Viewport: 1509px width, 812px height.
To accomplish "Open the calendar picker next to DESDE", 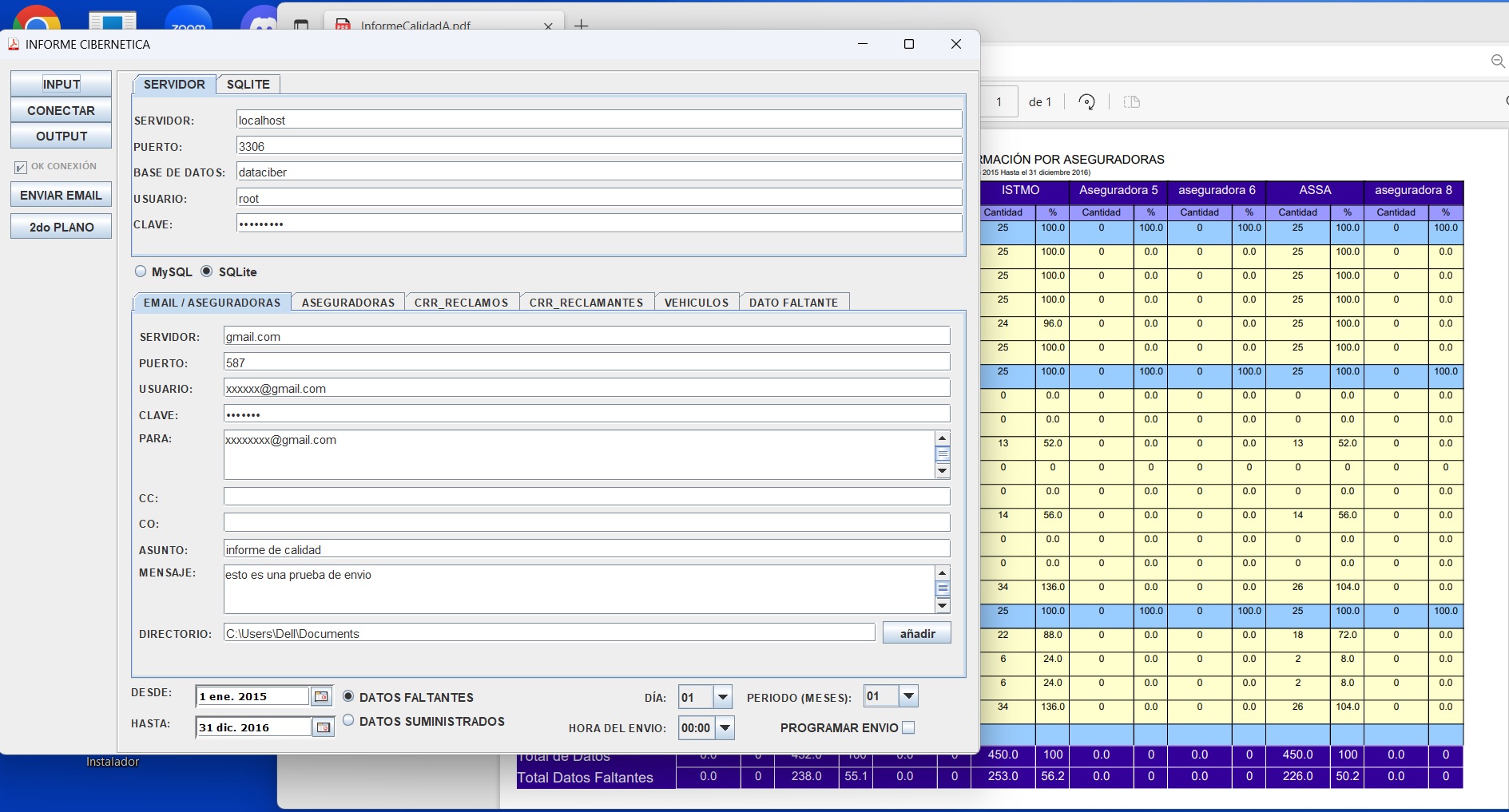I will point(321,696).
